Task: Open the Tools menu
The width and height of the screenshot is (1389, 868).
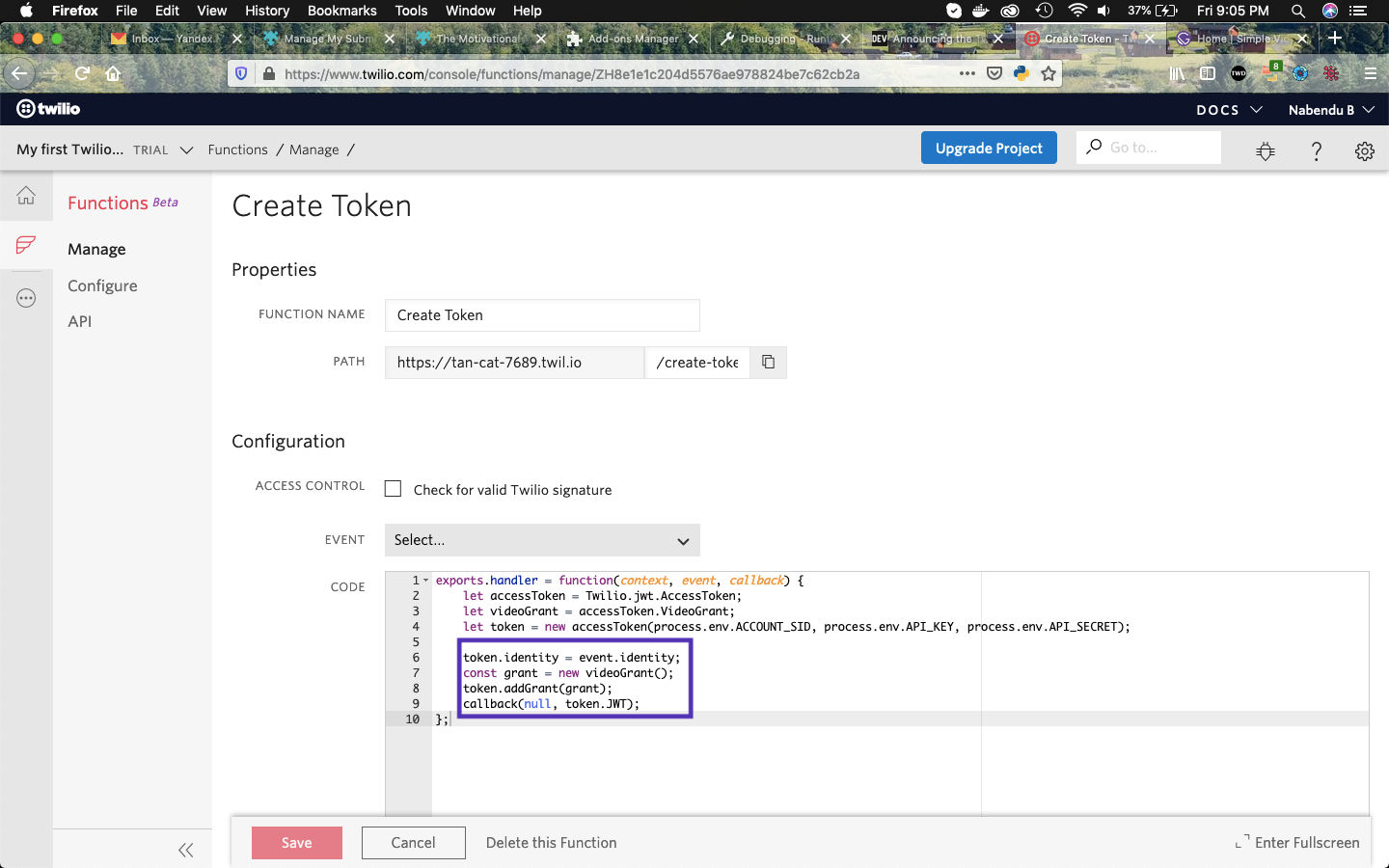Action: (x=411, y=11)
